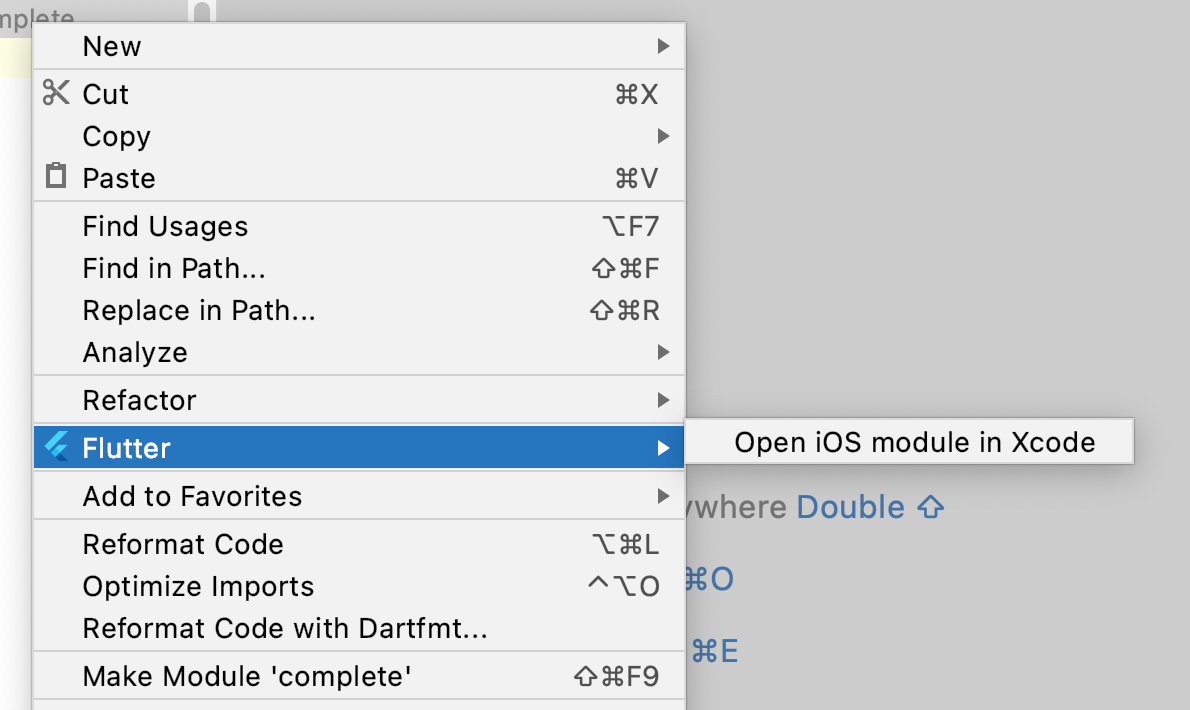The height and width of the screenshot is (710, 1190).
Task: Expand Add to Favorites submenu arrow
Action: (663, 496)
